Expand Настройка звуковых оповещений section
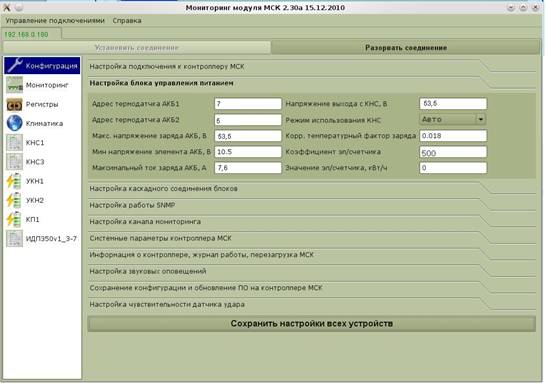This screenshot has height=383, width=547. [312, 271]
